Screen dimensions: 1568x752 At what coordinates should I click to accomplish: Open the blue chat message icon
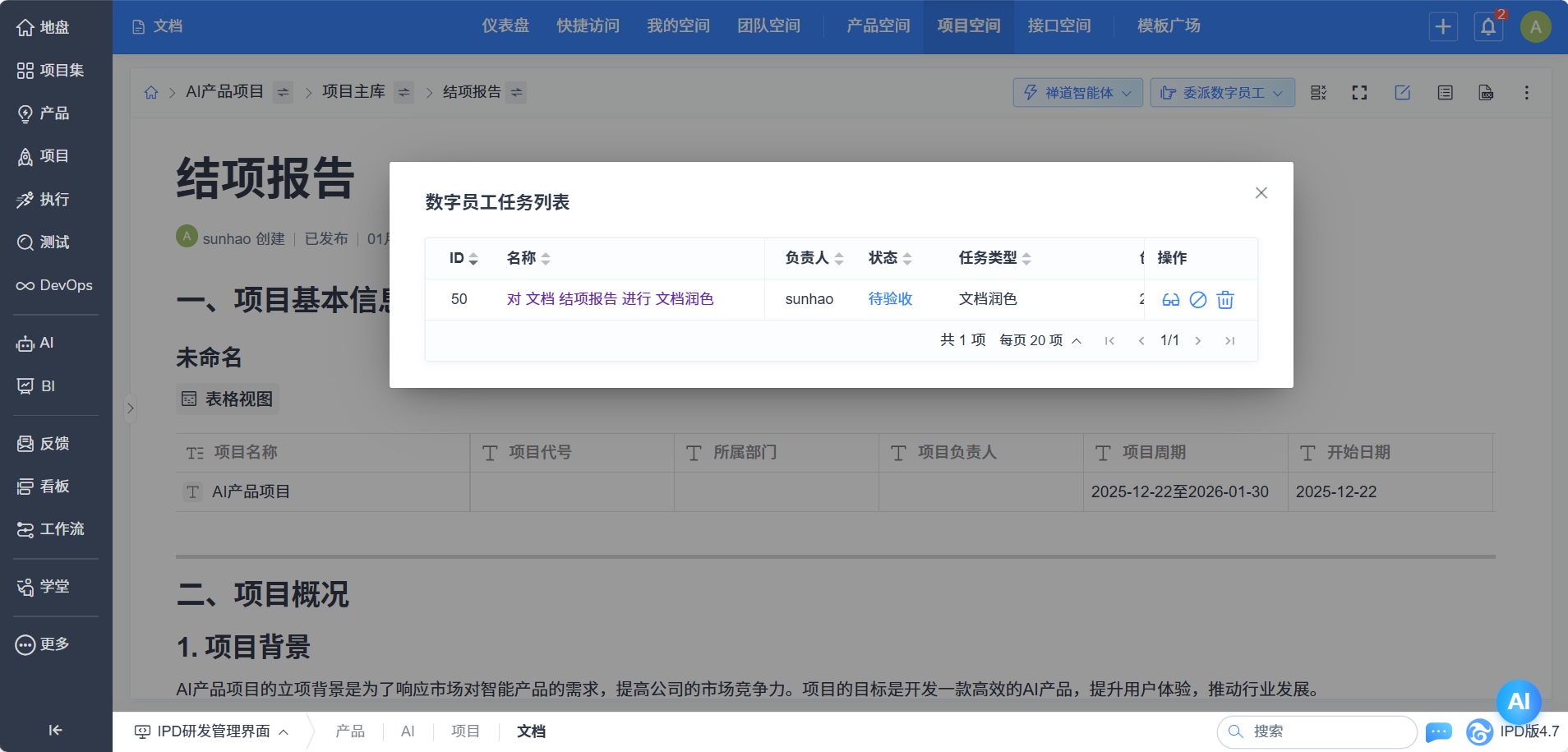coord(1438,731)
